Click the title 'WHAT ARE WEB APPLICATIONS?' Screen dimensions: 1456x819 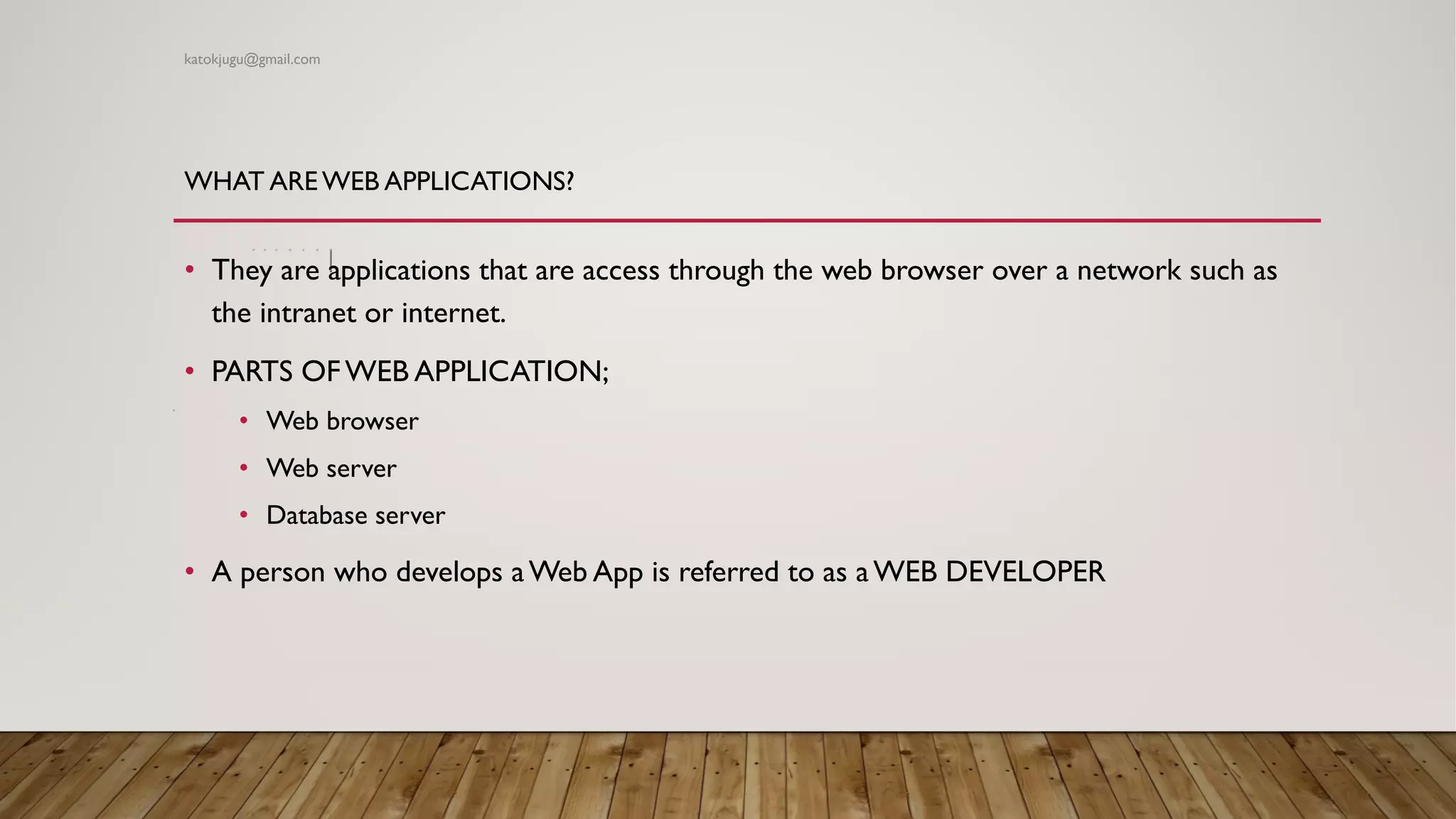tap(379, 181)
